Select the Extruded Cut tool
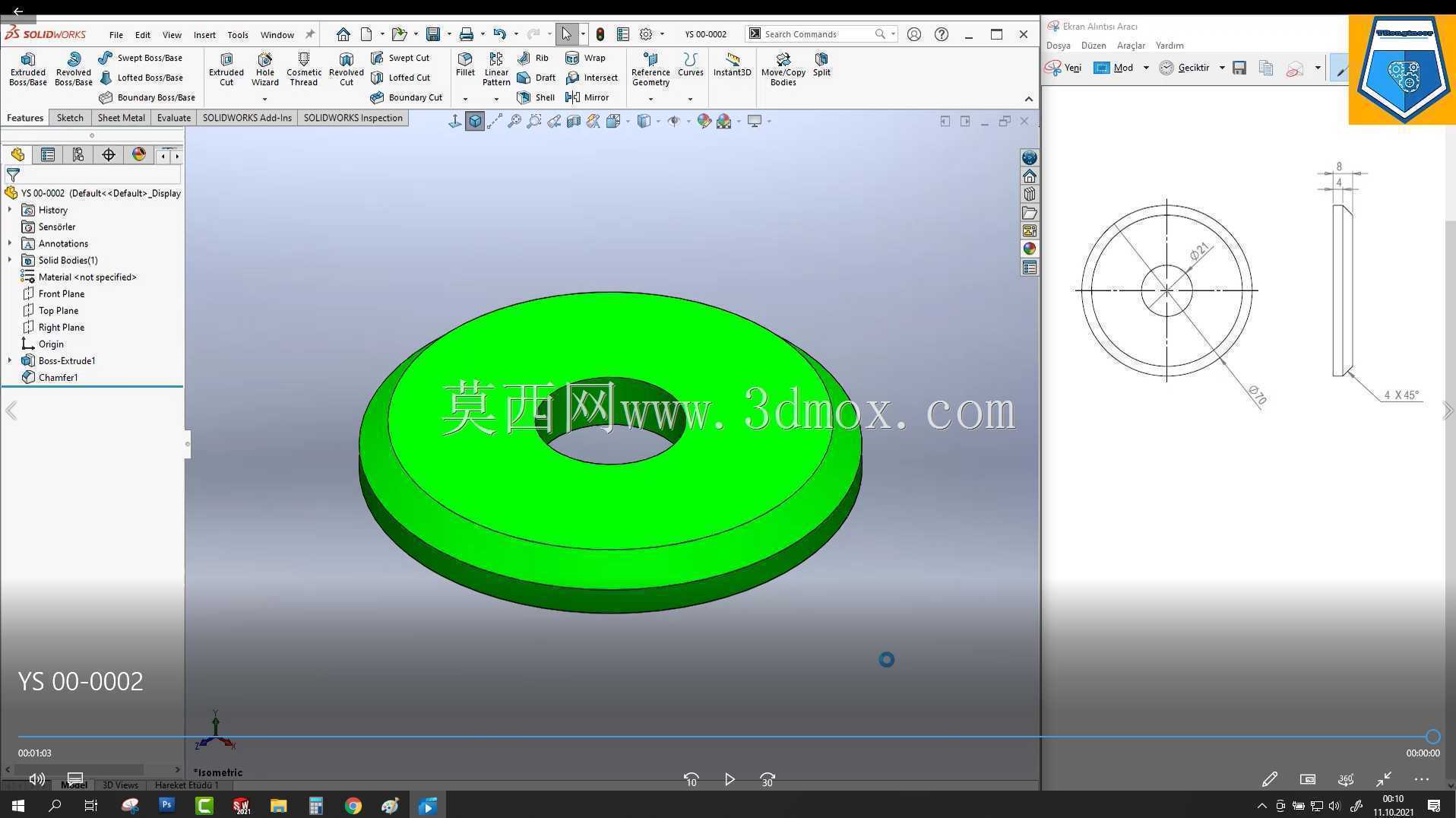 [226, 69]
